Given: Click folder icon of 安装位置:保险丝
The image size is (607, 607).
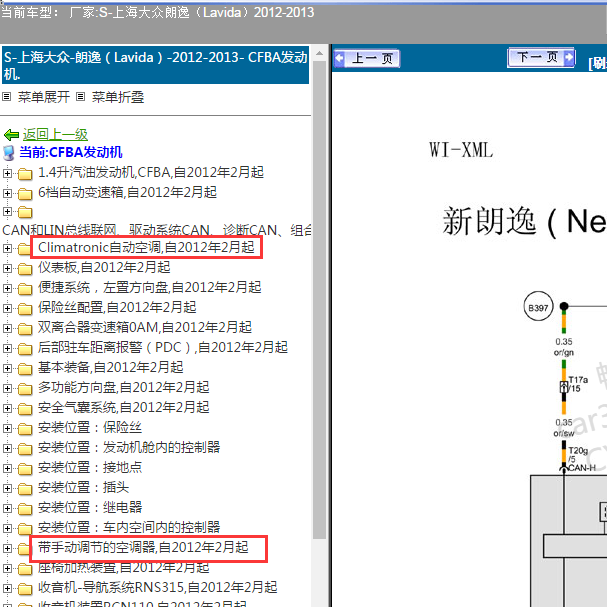Looking at the screenshot, I should click(25, 429).
